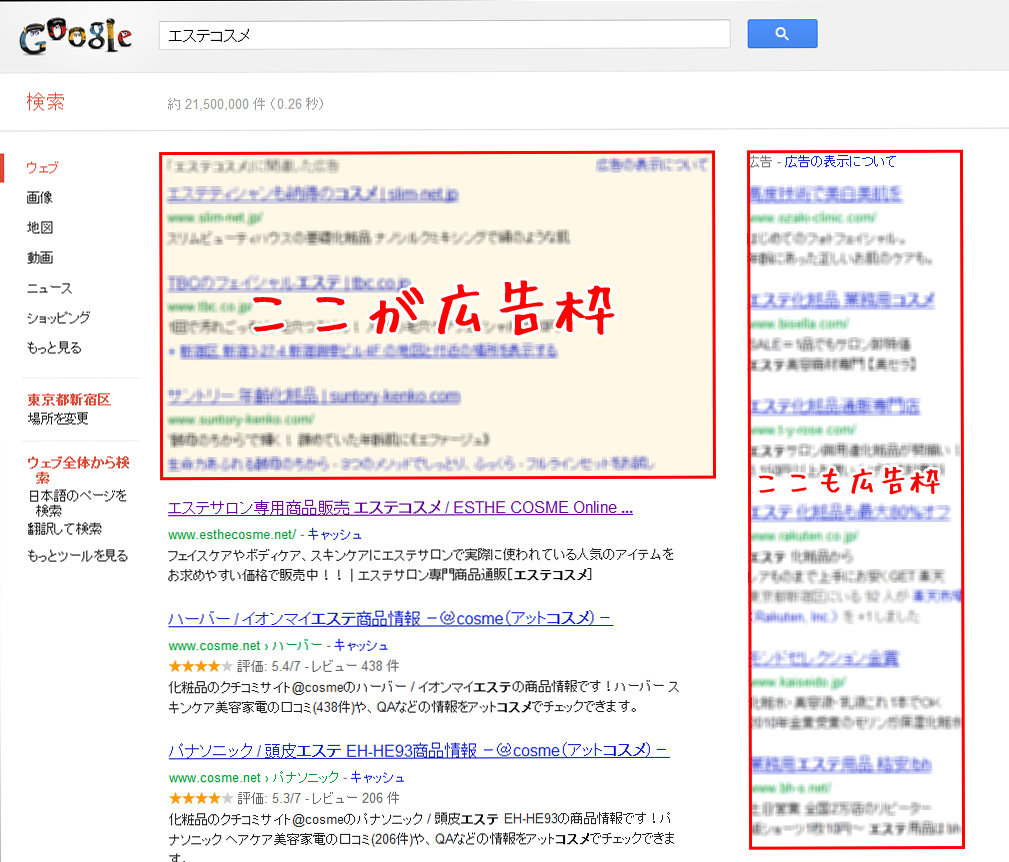Open パナソニック 頭皮エステ EH-HE93 result

[x=418, y=750]
